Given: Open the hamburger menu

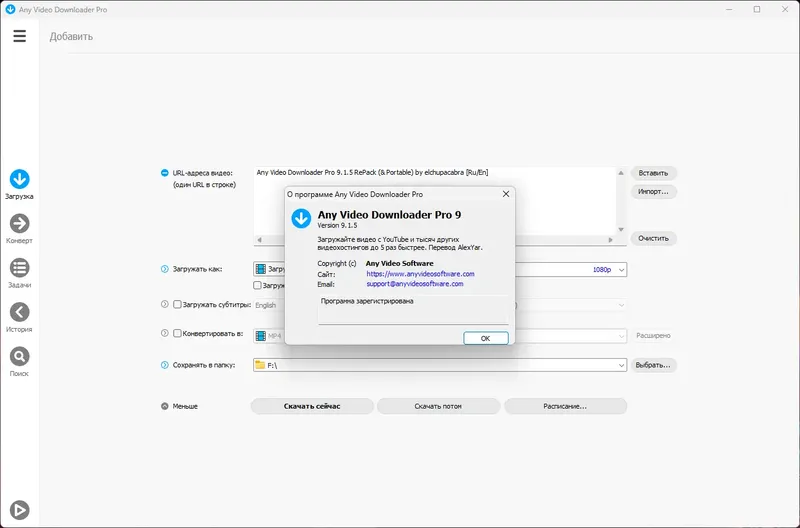Looking at the screenshot, I should pyautogui.click(x=19, y=36).
